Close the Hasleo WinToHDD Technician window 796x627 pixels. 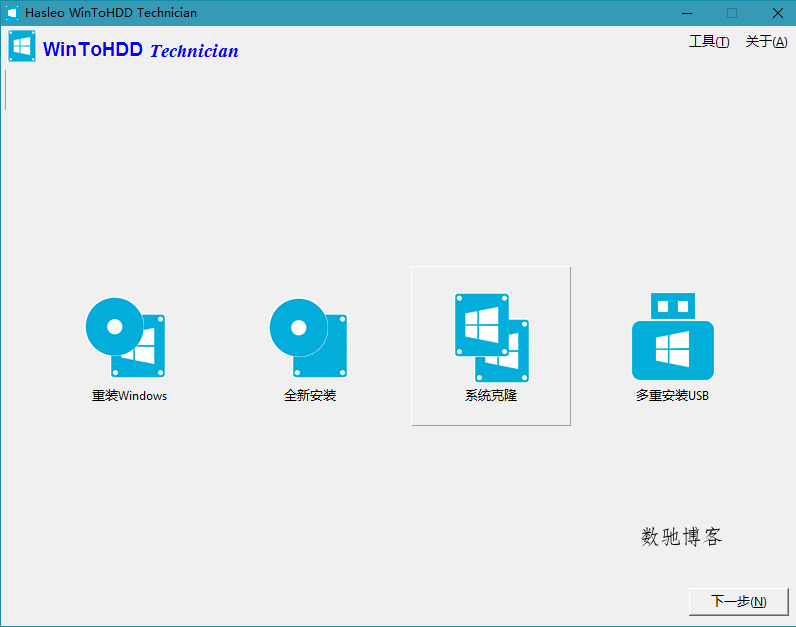pos(778,13)
